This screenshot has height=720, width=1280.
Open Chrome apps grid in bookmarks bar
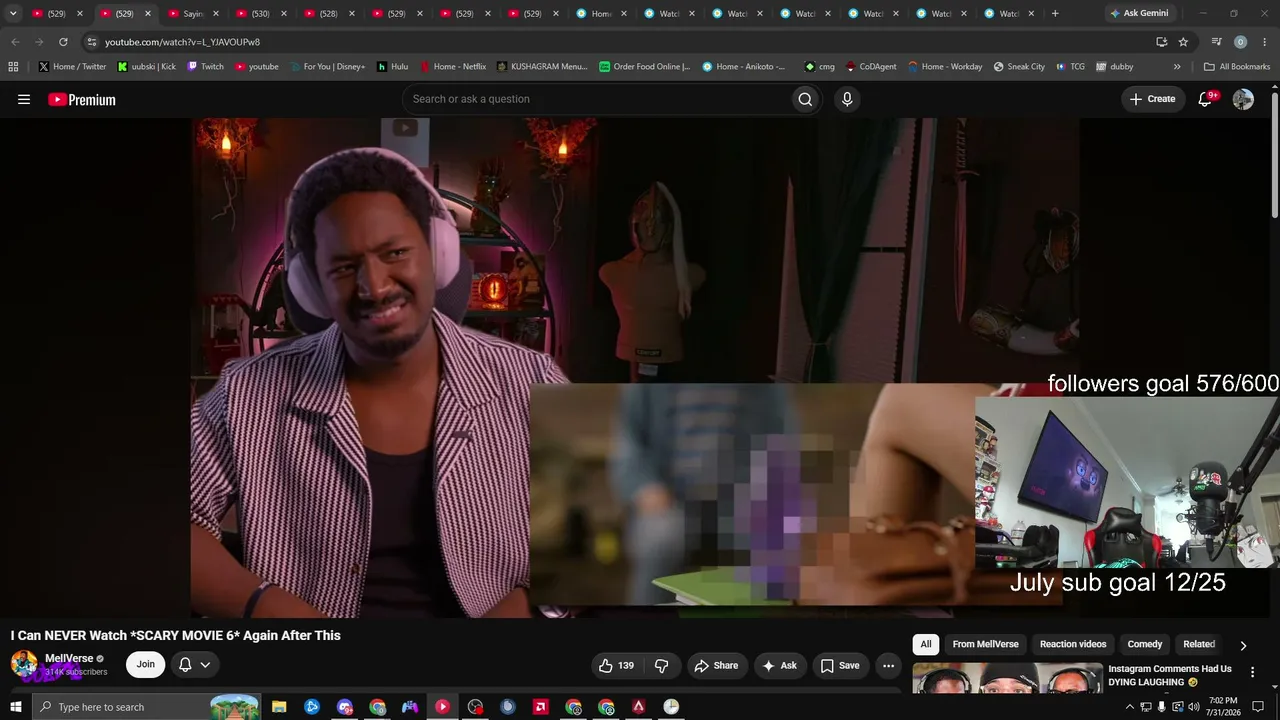pyautogui.click(x=13, y=67)
